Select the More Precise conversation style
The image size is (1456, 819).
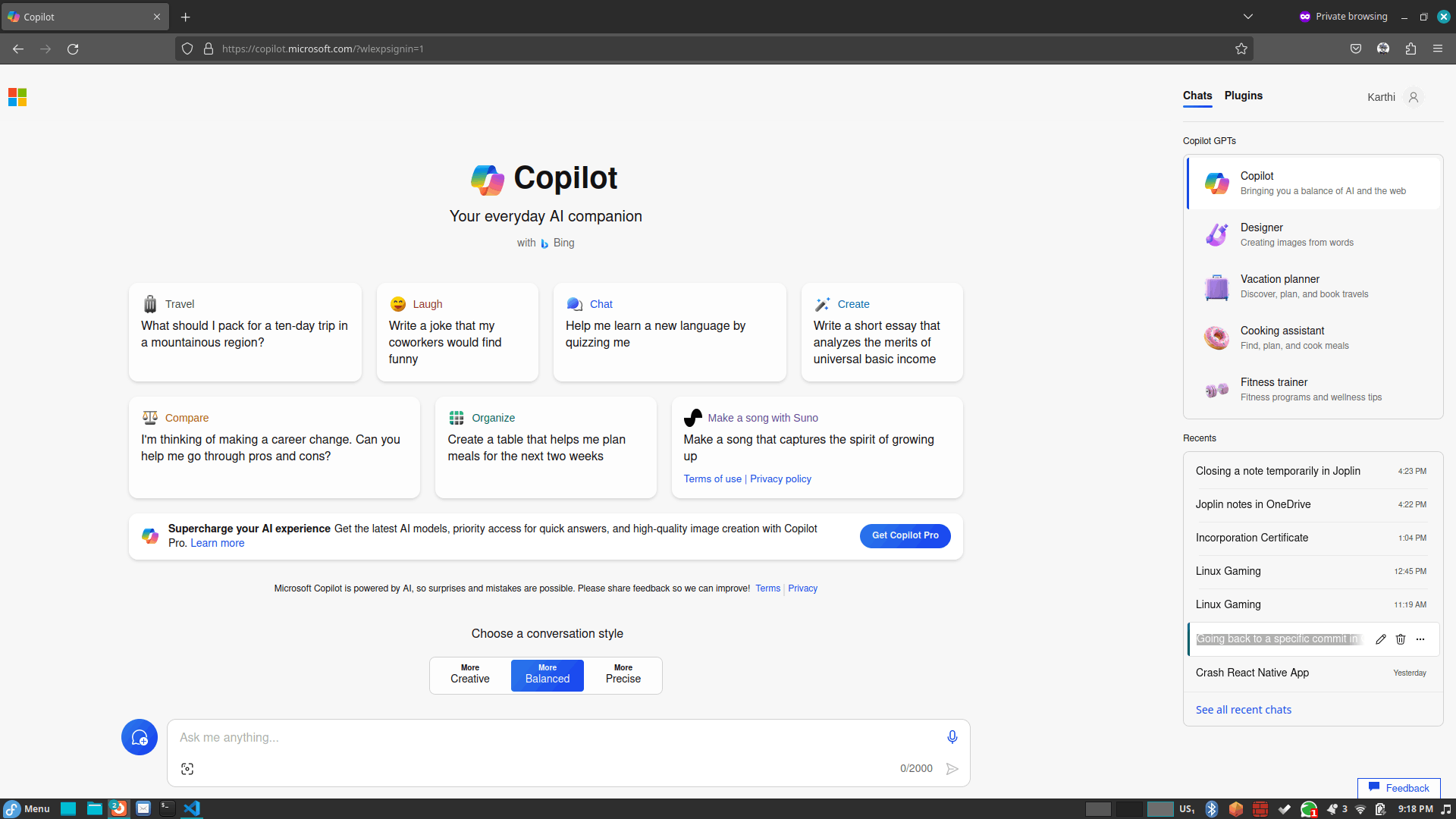623,675
